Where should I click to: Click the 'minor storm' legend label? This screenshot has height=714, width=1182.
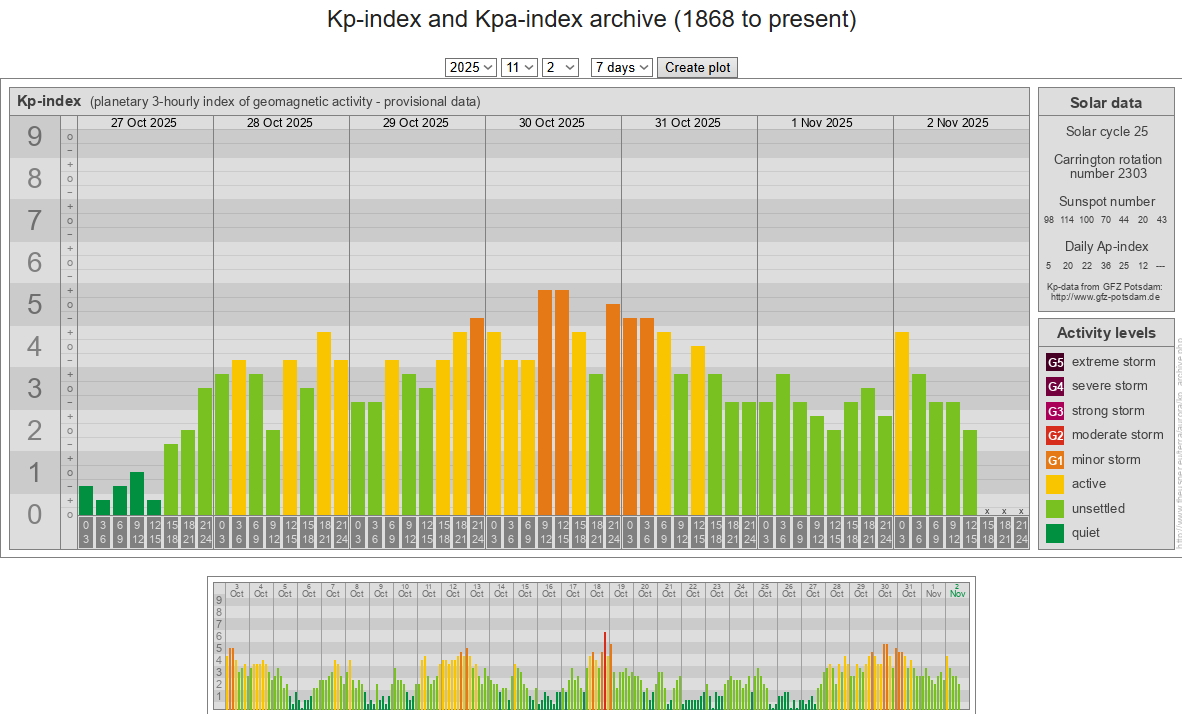(1106, 459)
